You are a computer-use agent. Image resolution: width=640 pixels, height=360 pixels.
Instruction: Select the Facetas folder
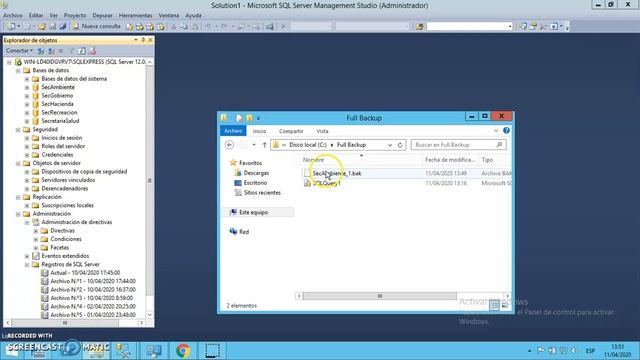point(59,247)
